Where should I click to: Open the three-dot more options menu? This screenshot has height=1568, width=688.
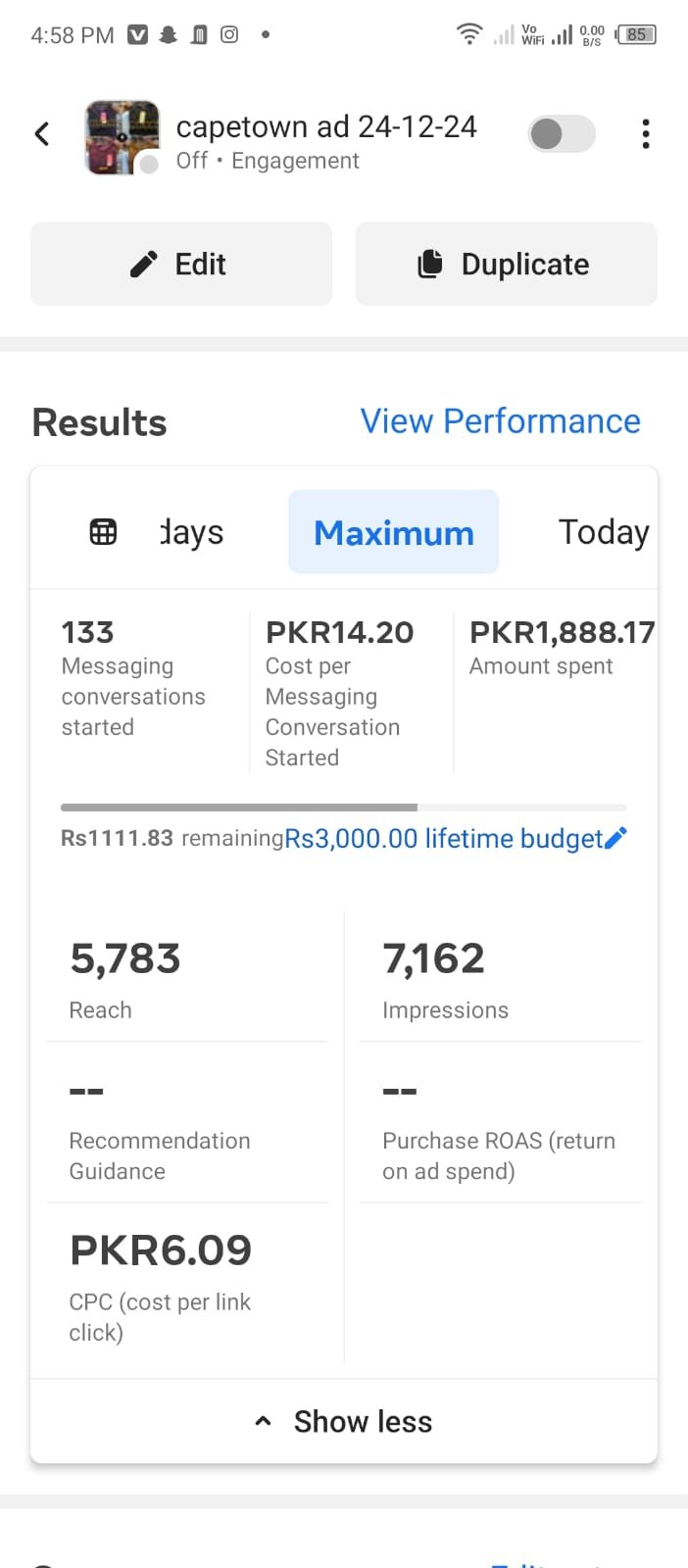[645, 134]
